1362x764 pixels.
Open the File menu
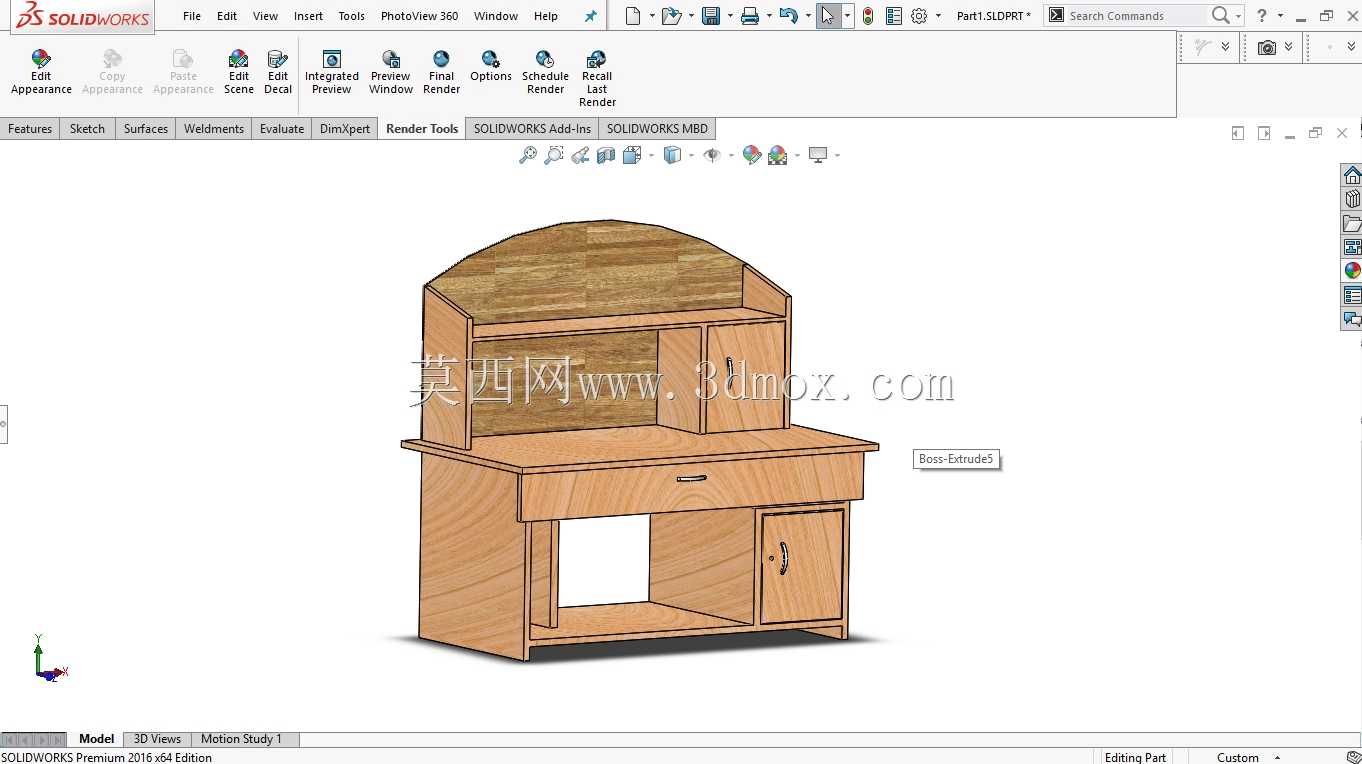coord(192,16)
